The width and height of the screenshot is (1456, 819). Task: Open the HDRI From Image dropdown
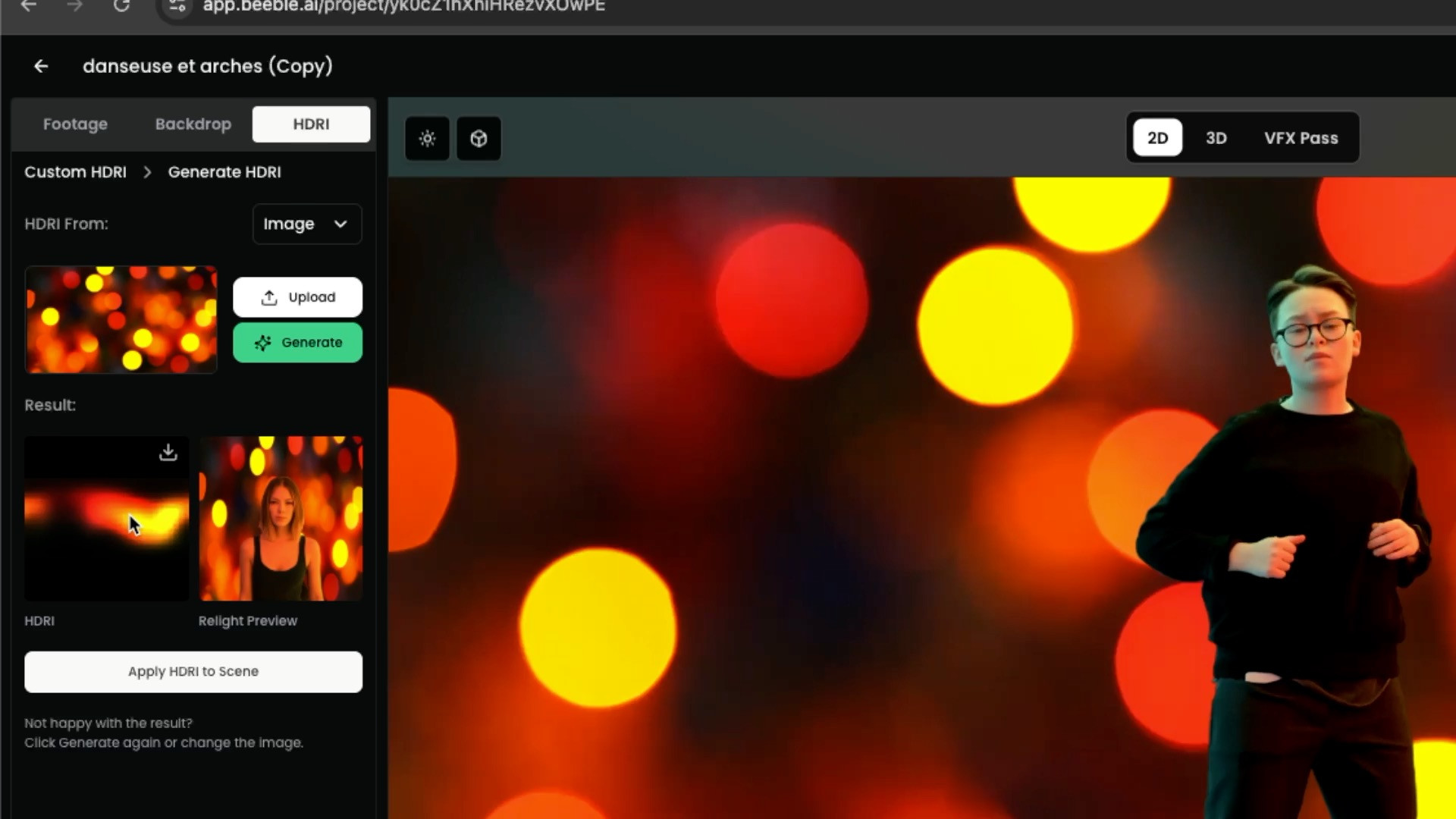307,224
